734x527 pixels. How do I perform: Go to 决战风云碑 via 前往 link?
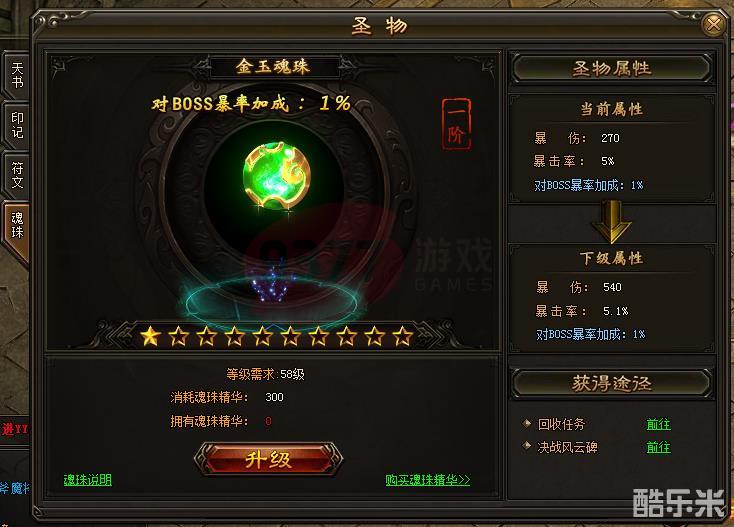658,447
